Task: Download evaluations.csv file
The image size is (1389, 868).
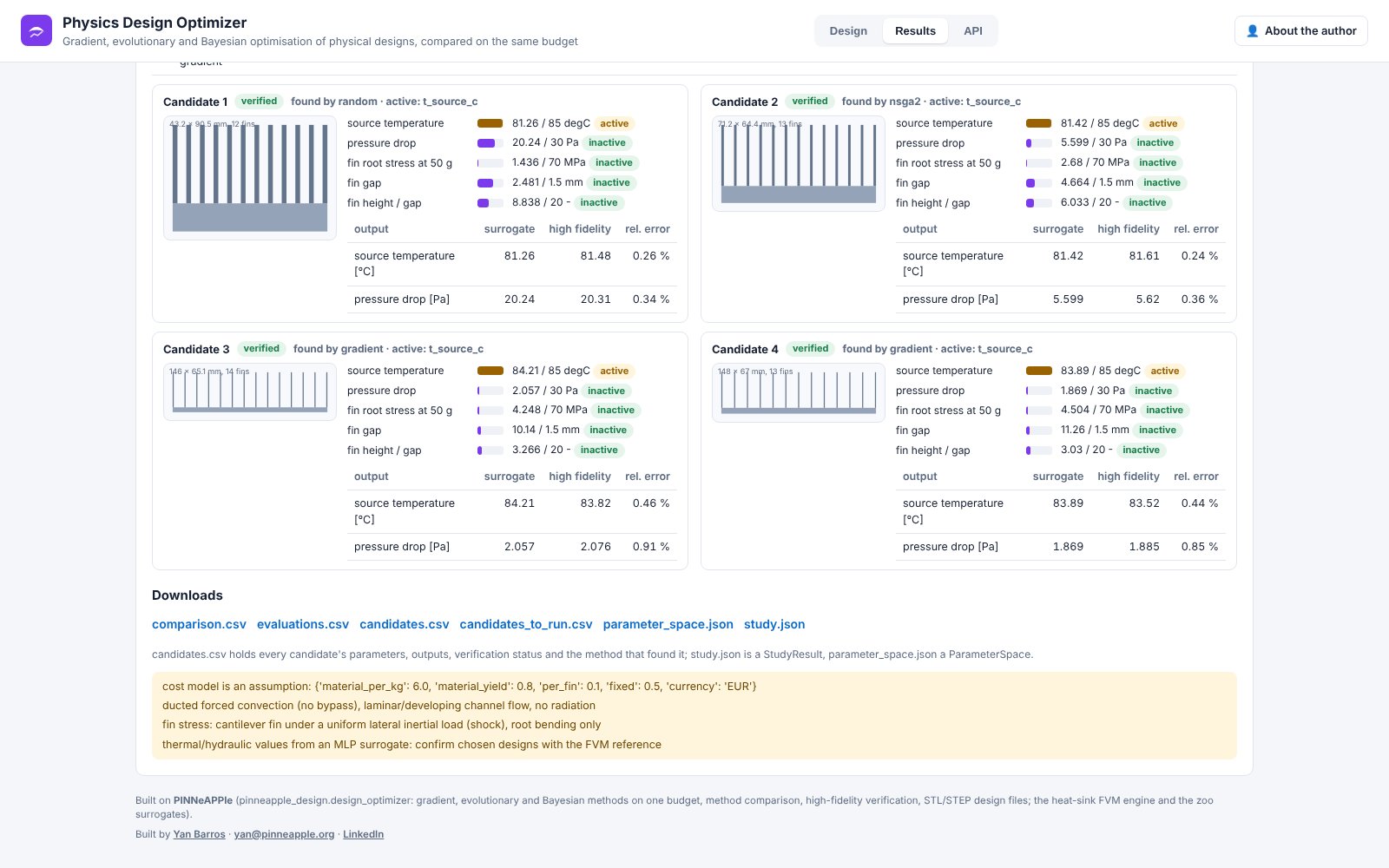Action: tap(303, 624)
